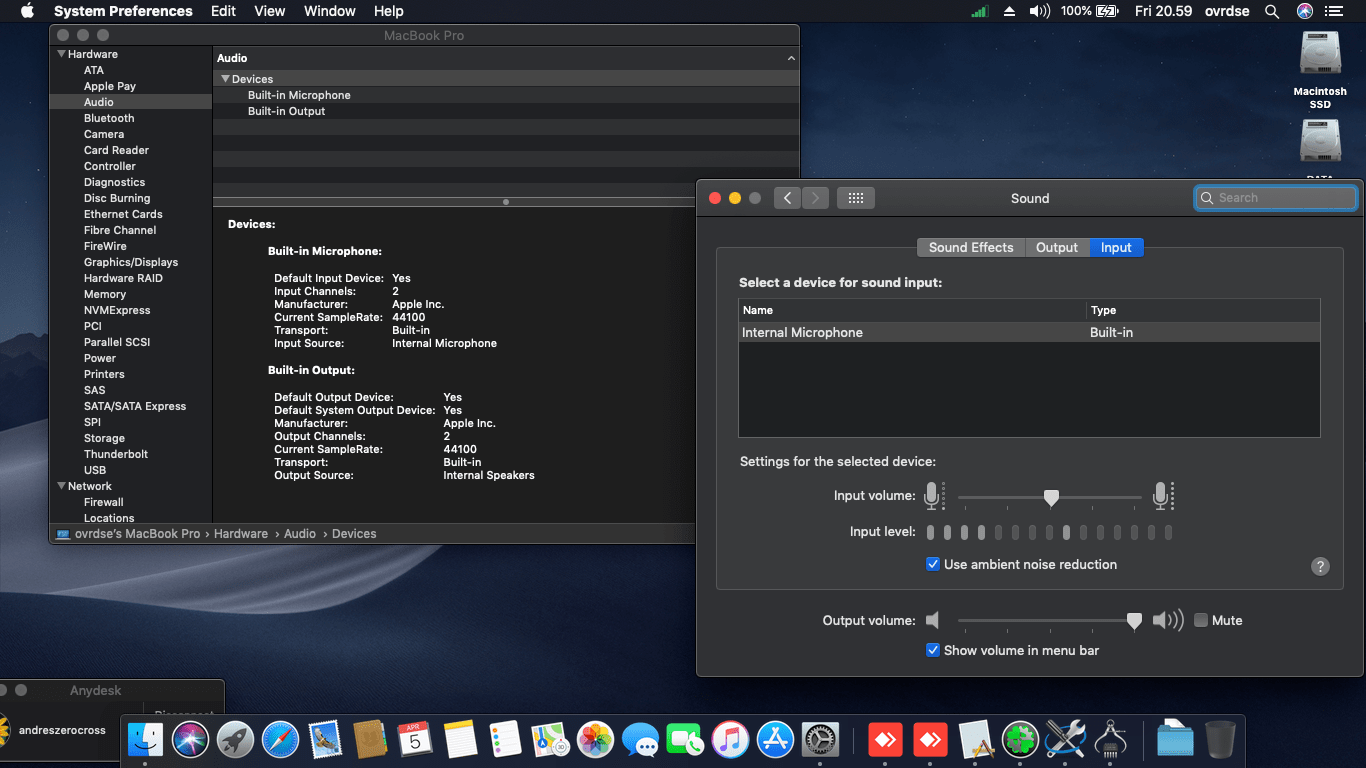Click the Input volume slider
The height and width of the screenshot is (768, 1366).
(1050, 497)
